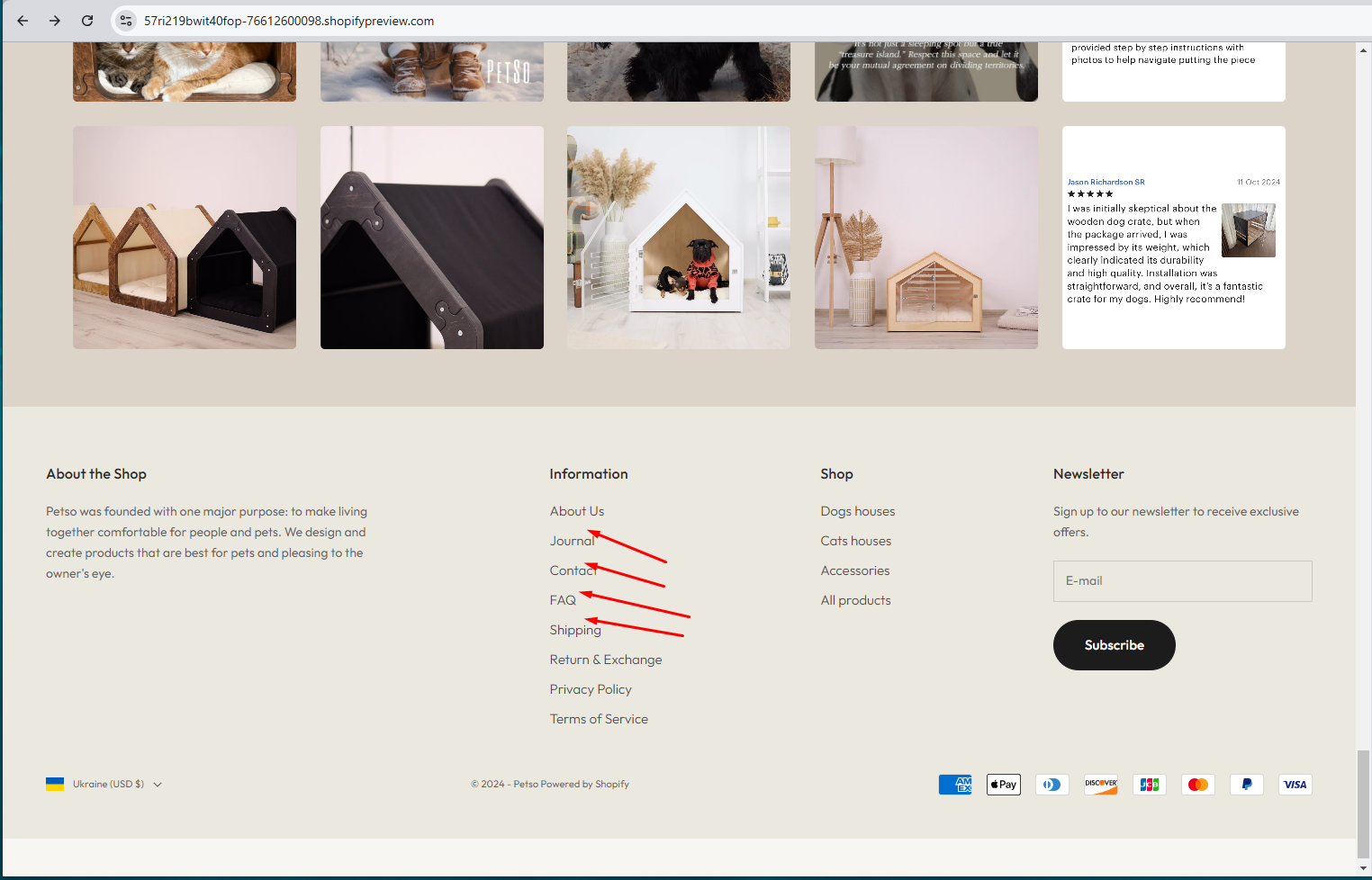Viewport: 1372px width, 880px height.
Task: Click the Powered by Shopify link
Action: click(x=585, y=785)
